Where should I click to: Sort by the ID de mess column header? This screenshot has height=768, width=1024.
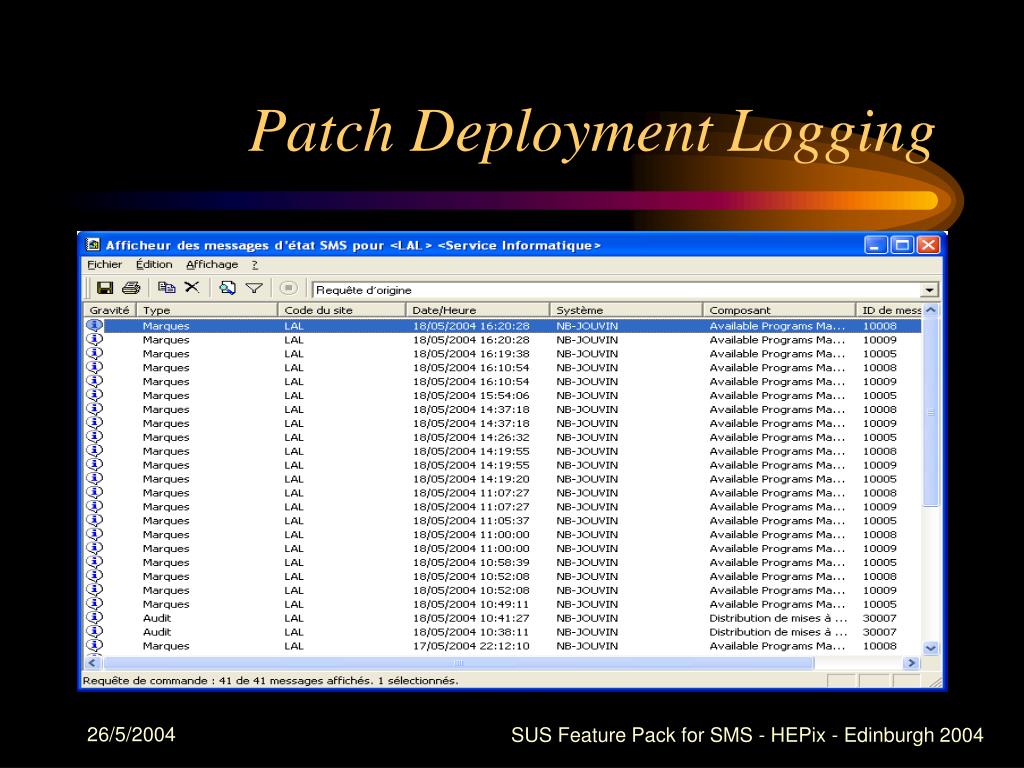(889, 310)
